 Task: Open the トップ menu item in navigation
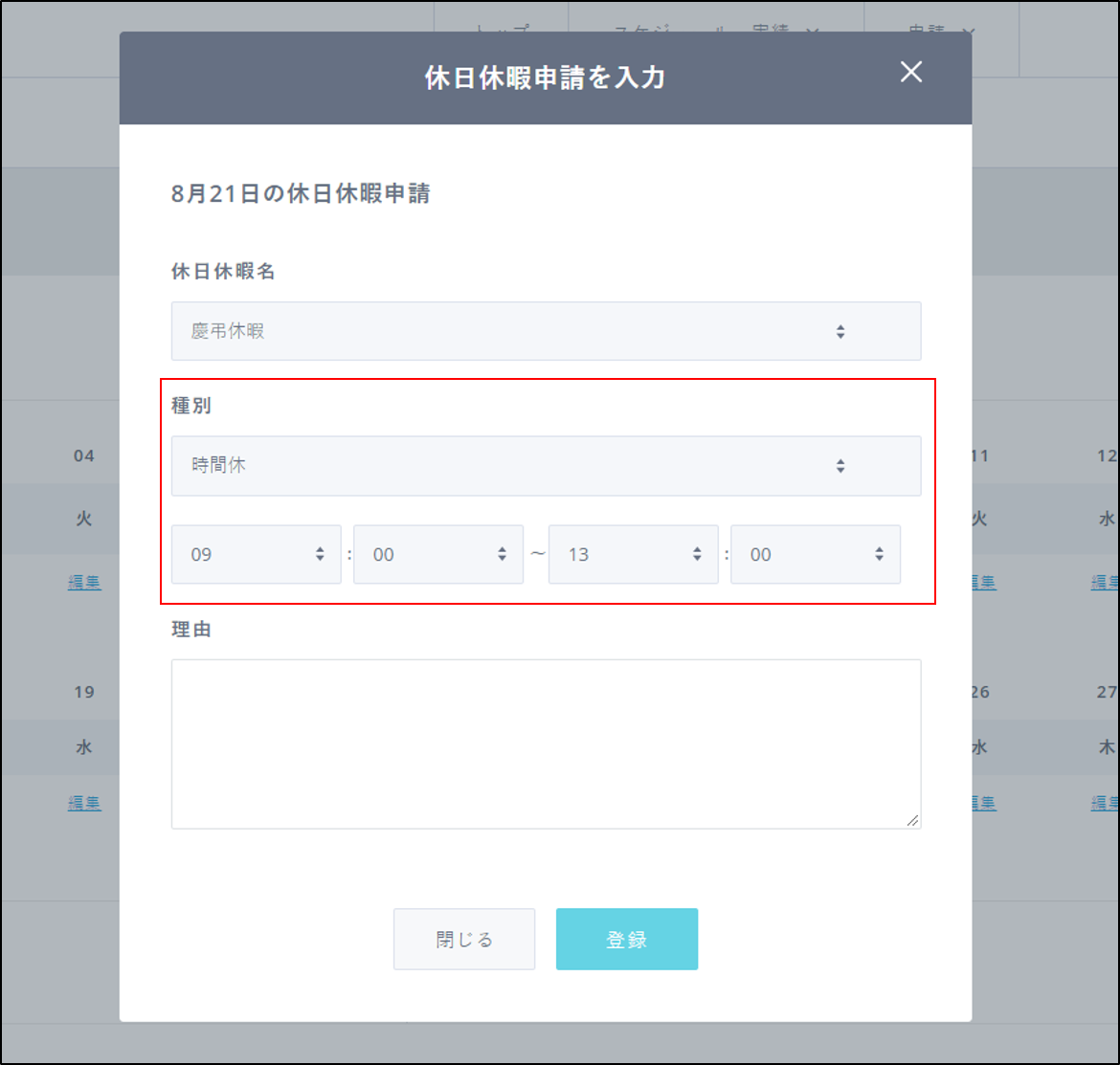coord(502,31)
